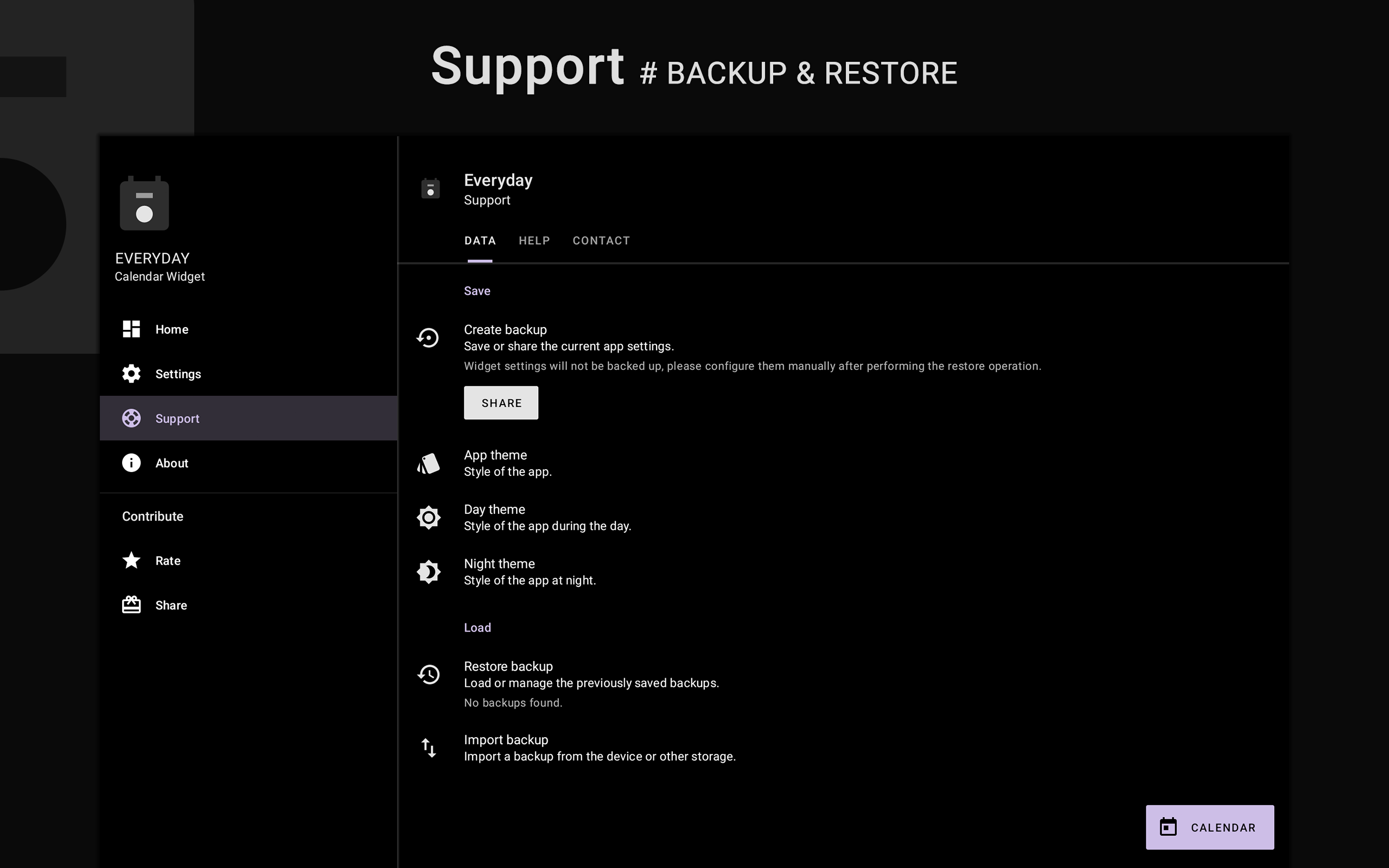Click the calendar icon in CALENDAR button
Image resolution: width=1389 pixels, height=868 pixels.
click(x=1168, y=827)
